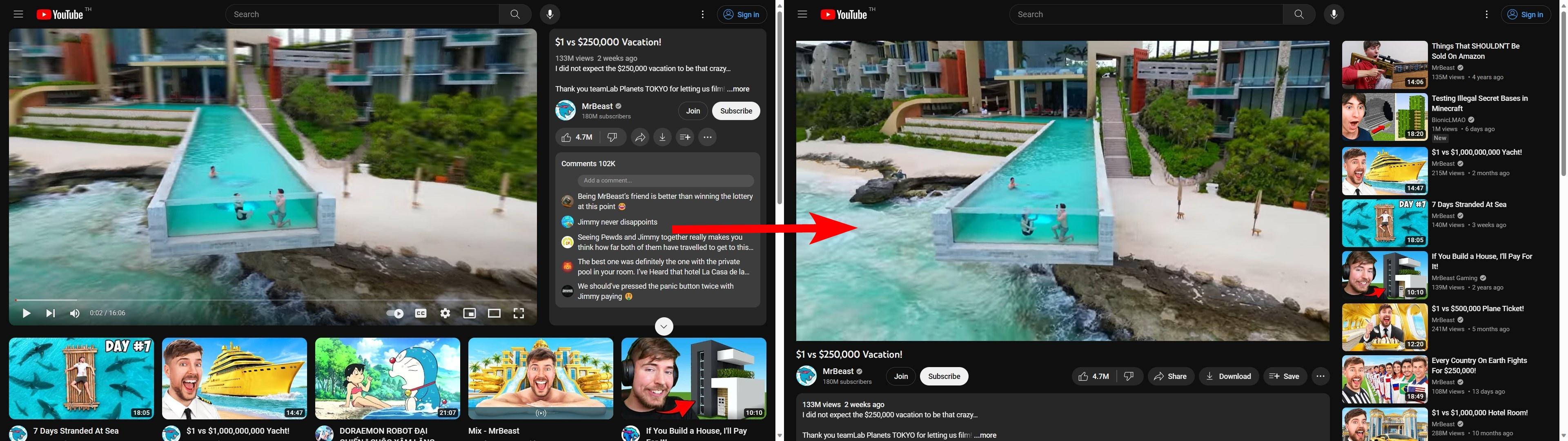Enter fullscreen on left player
Viewport: 1568px width, 441px height.
(x=519, y=314)
